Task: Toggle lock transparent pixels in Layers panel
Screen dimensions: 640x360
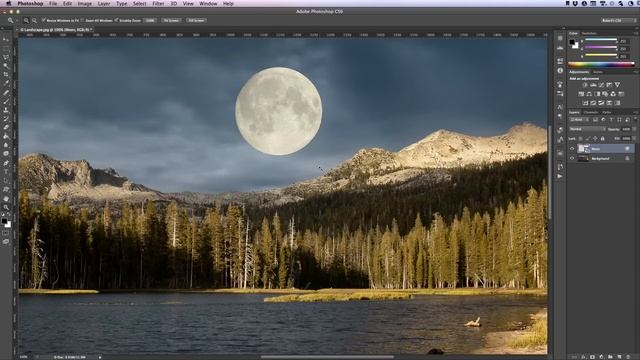Action: [x=580, y=139]
